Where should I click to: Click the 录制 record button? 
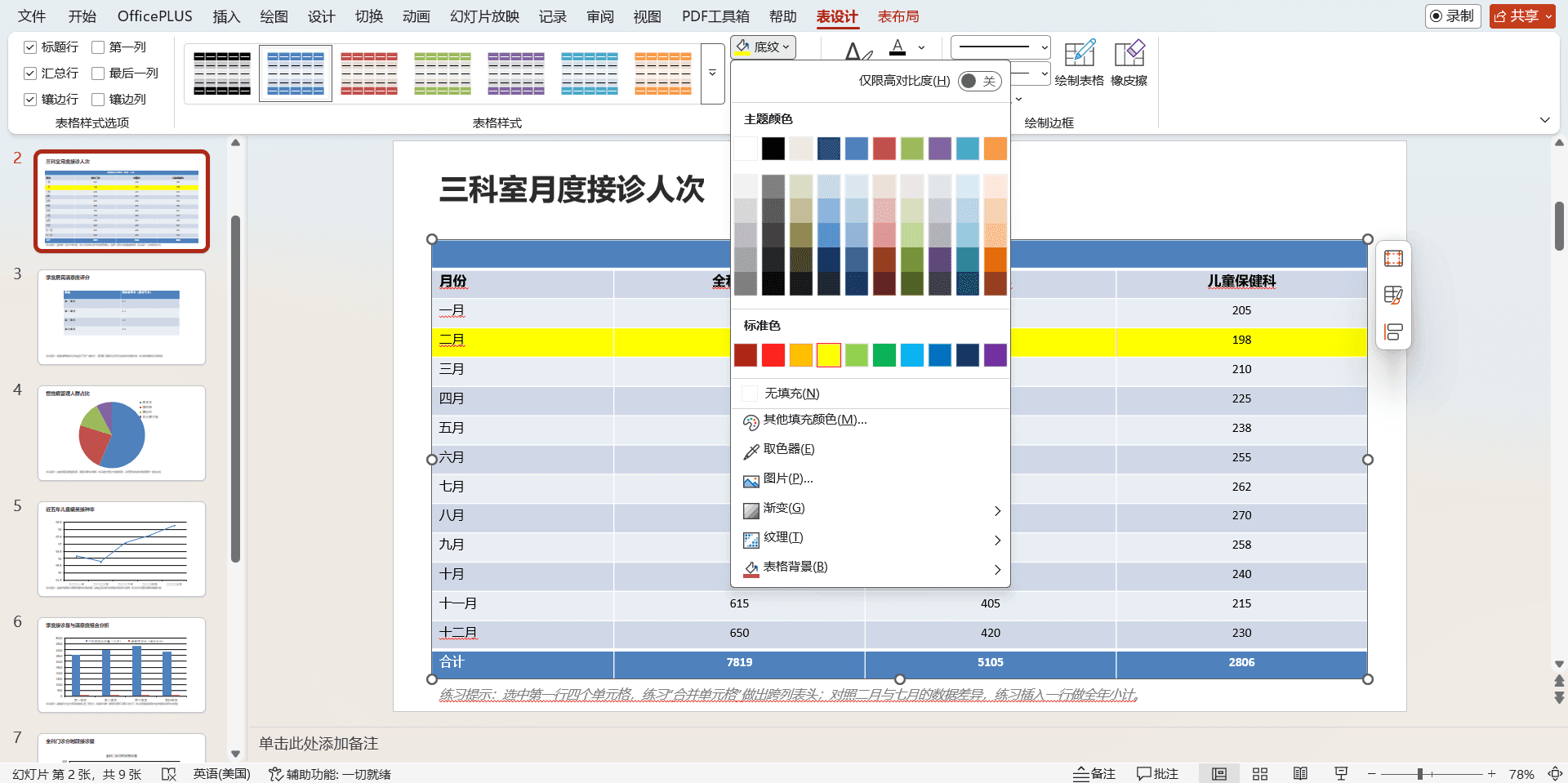click(x=1453, y=16)
